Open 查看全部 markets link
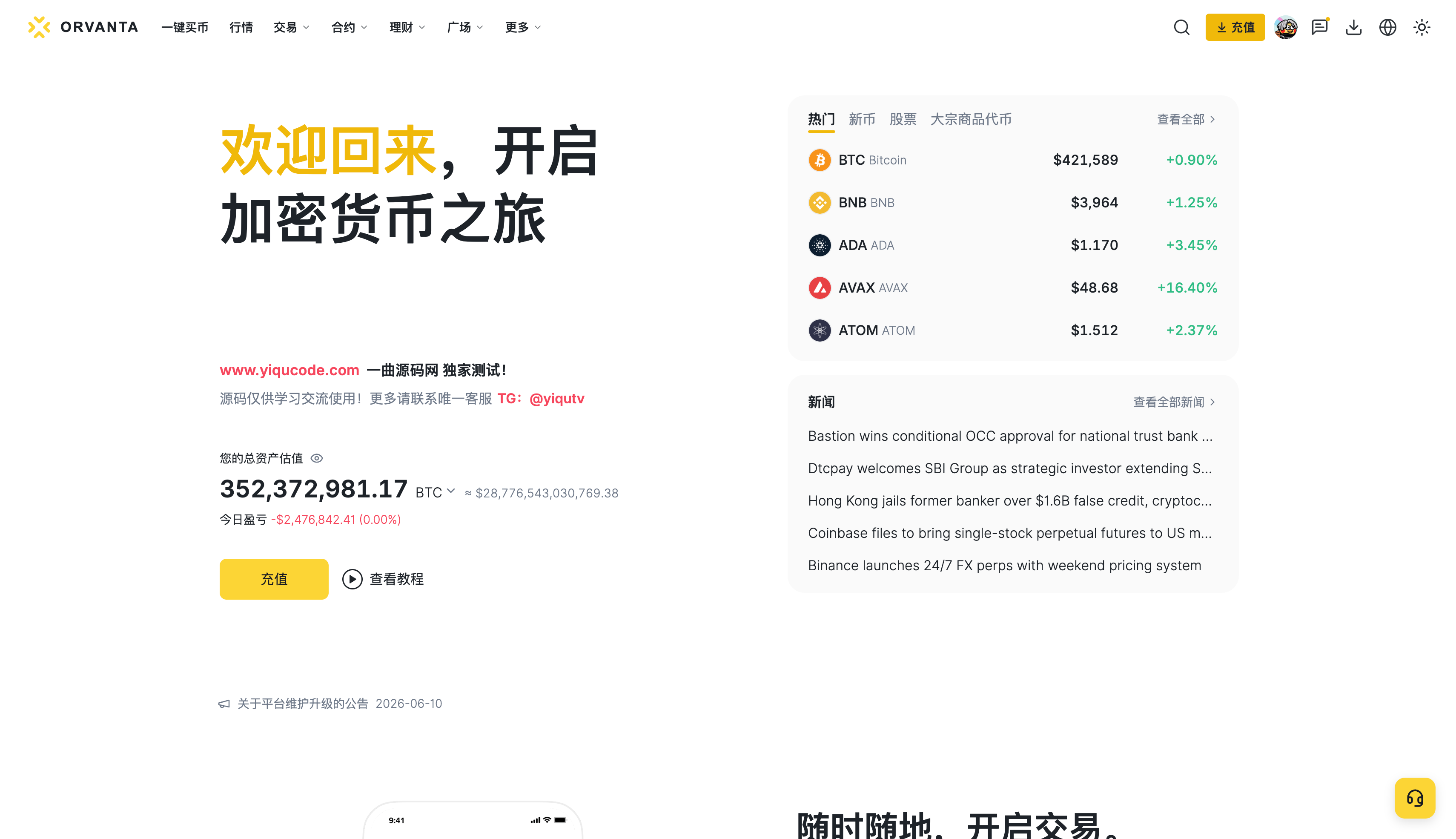The width and height of the screenshot is (1456, 839). [x=1187, y=119]
